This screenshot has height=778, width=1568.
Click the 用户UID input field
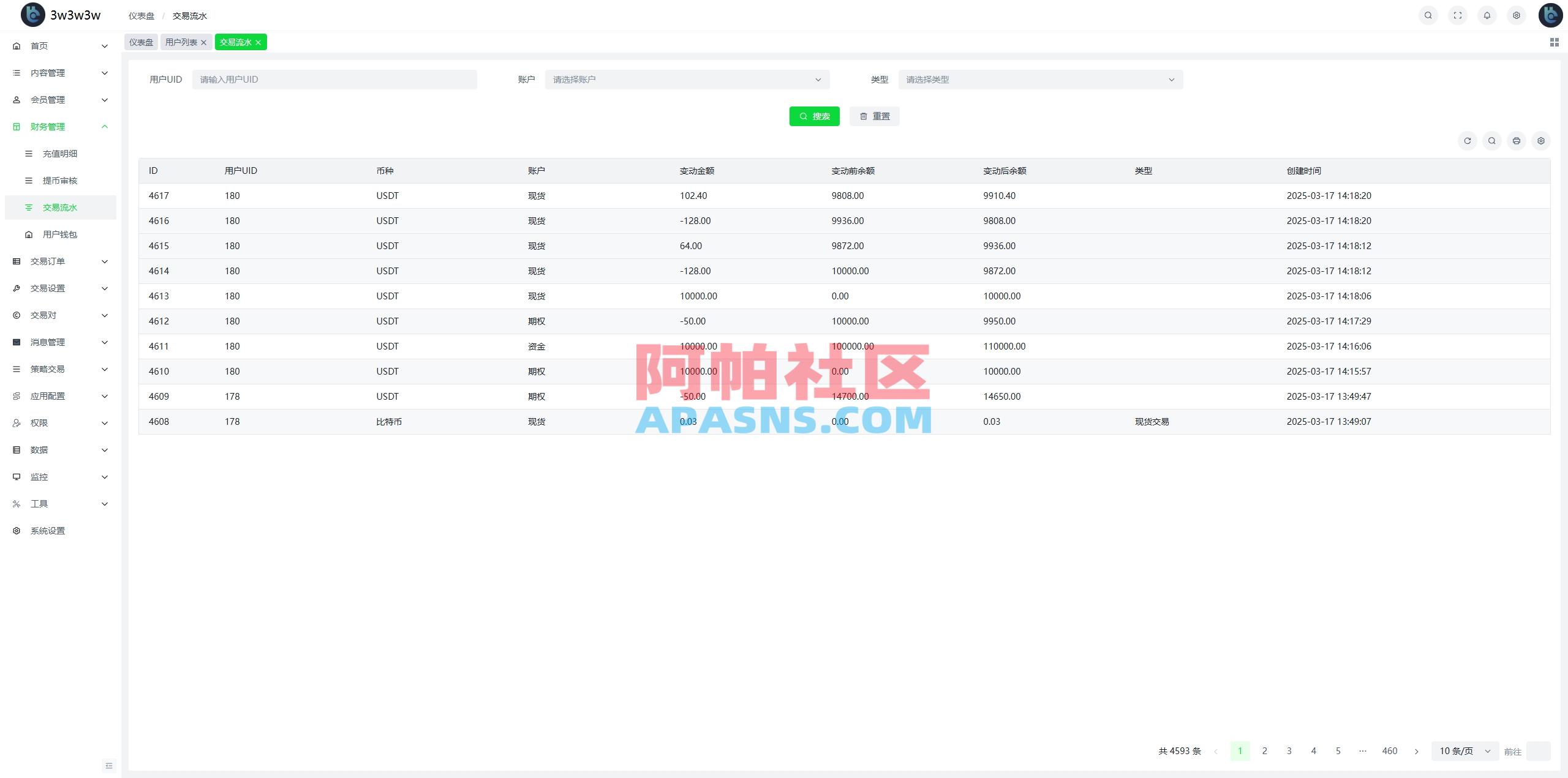(x=334, y=79)
